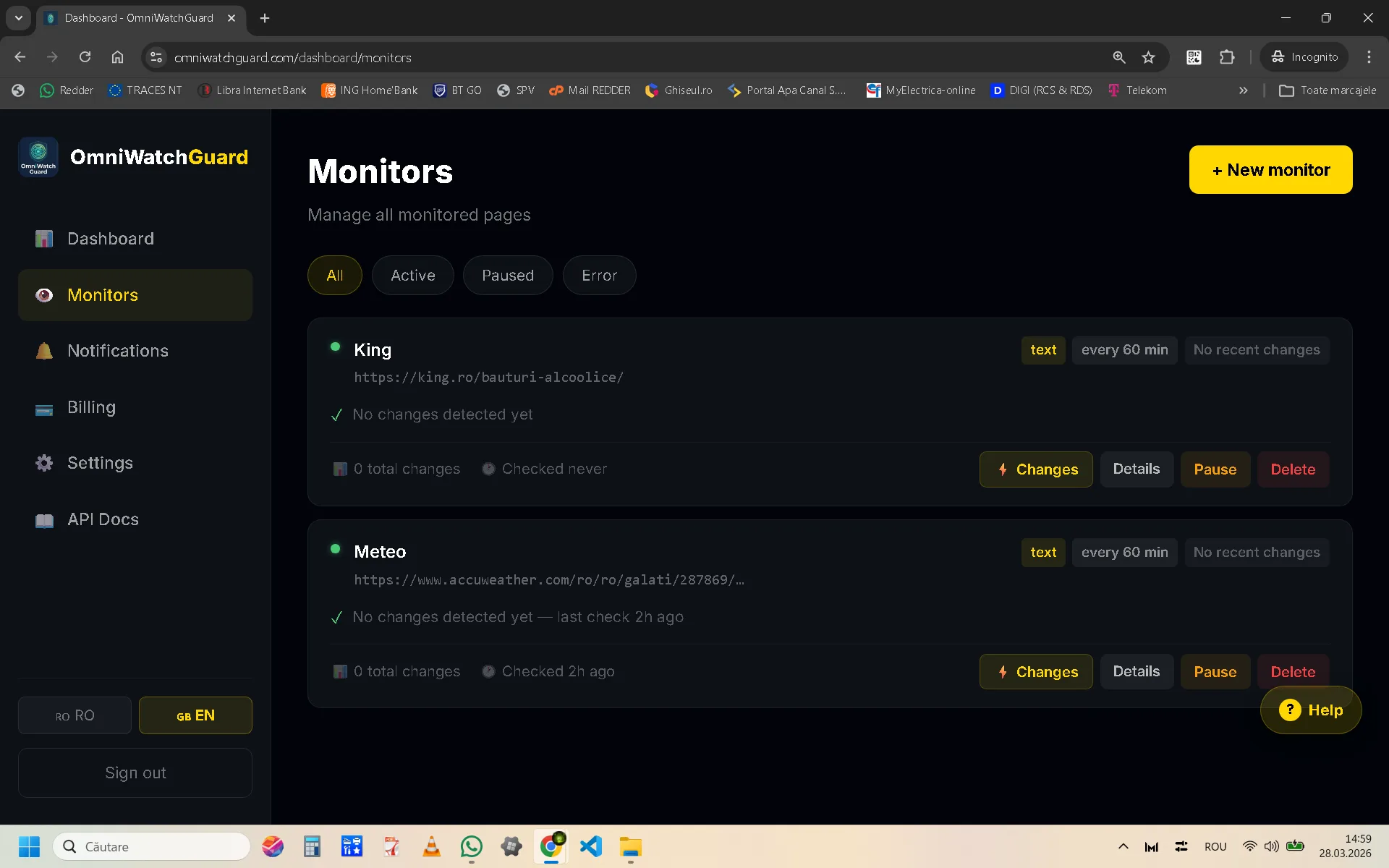Click the API Docs book icon
1389x868 pixels.
[x=44, y=520]
